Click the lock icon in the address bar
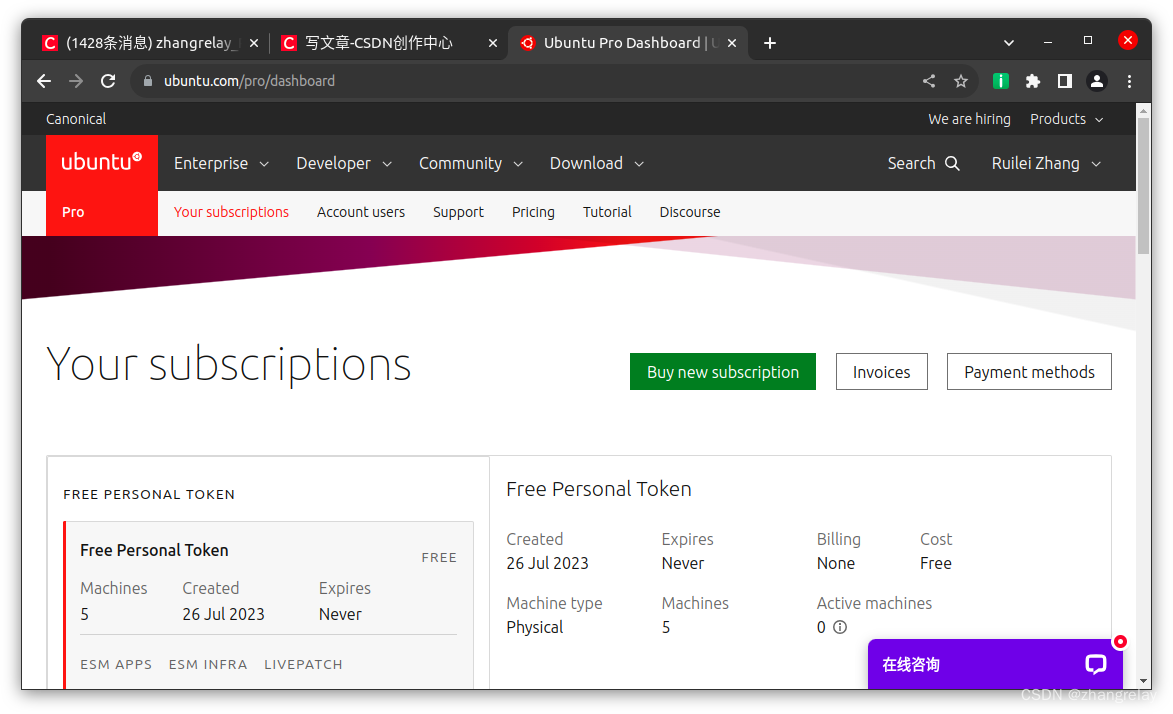The width and height of the screenshot is (1173, 714). tap(148, 81)
